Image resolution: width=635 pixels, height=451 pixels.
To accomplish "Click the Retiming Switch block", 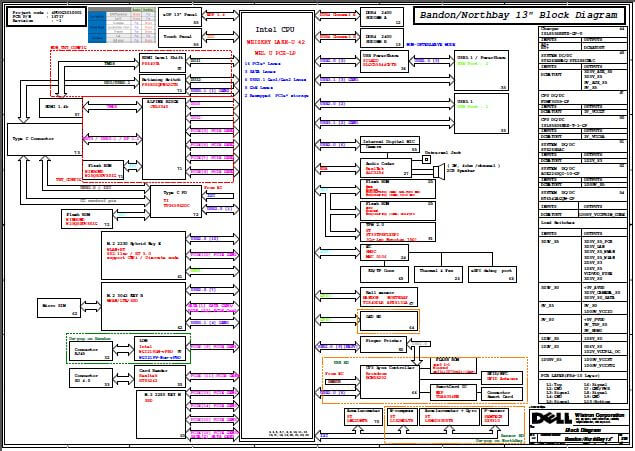I will [x=165, y=83].
